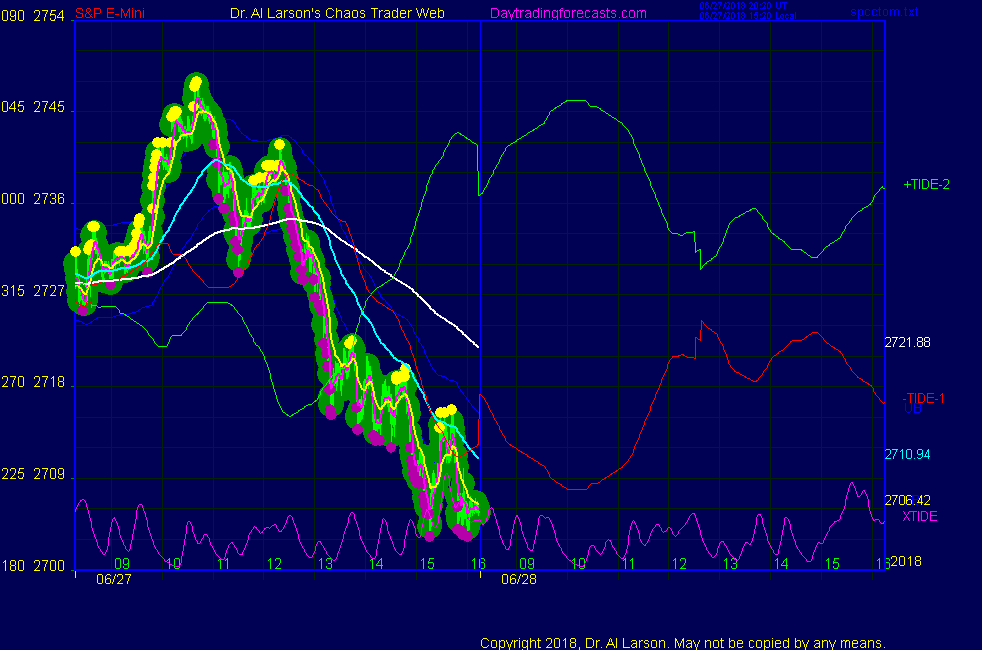Click the 2700 price axis label
The image size is (982, 650).
tap(48, 566)
